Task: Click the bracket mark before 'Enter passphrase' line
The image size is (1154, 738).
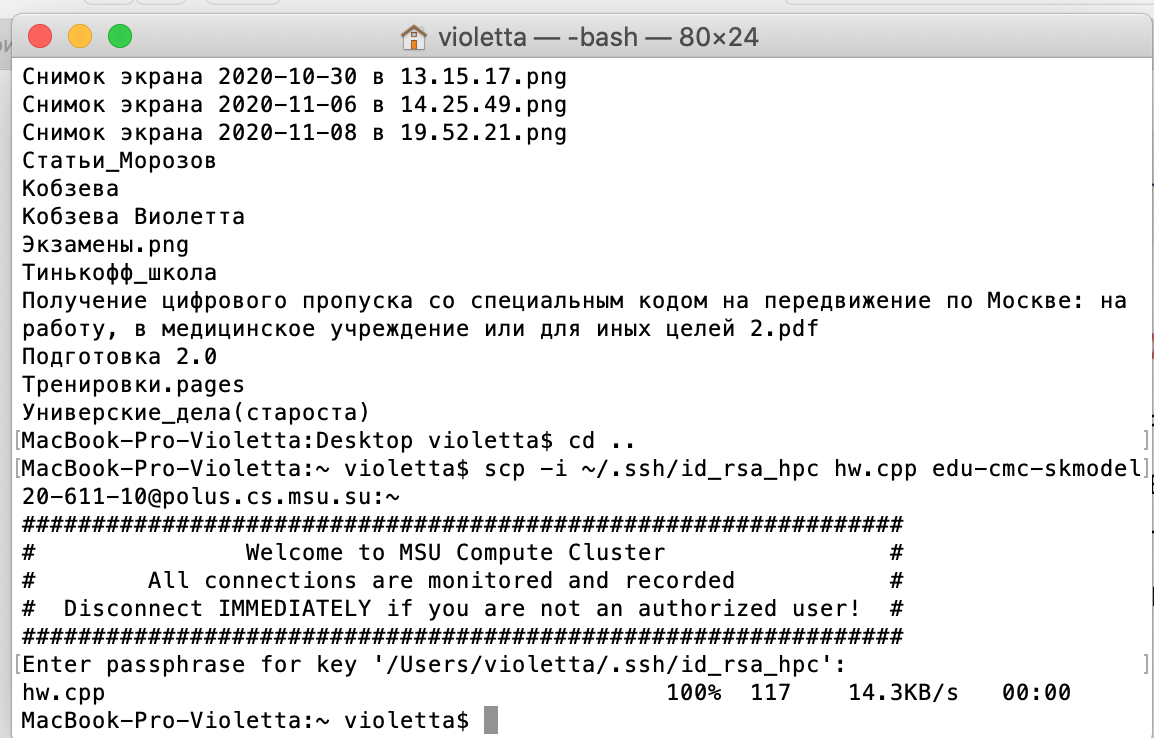Action: [x=17, y=664]
